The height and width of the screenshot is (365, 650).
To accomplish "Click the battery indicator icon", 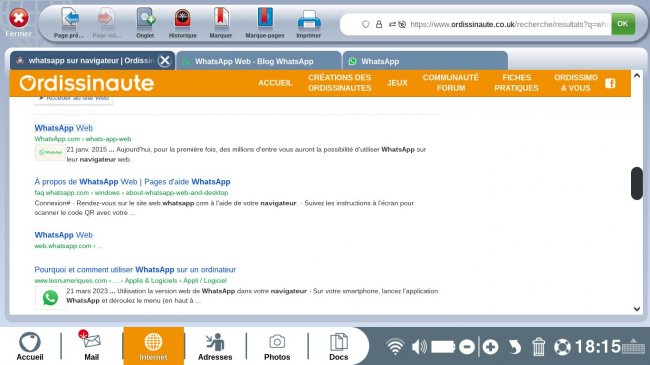I will coord(443,346).
